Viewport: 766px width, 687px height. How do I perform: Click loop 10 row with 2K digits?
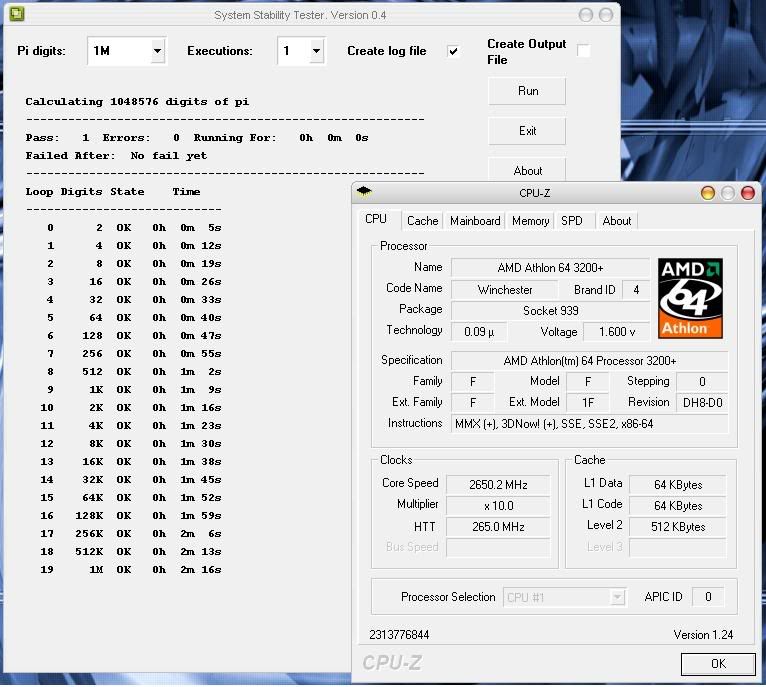(131, 408)
